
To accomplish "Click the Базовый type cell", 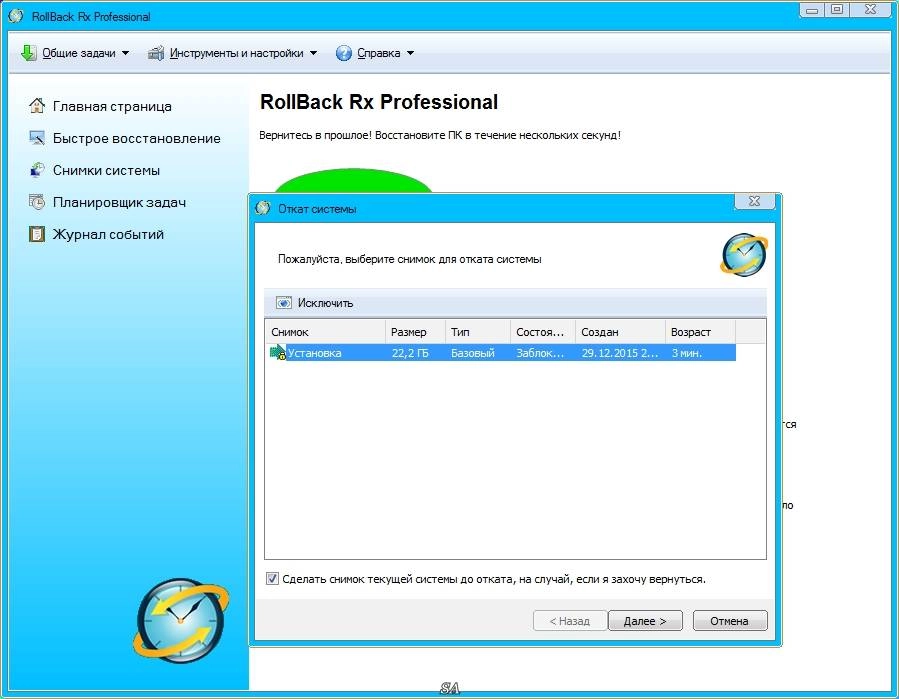I will tap(473, 353).
